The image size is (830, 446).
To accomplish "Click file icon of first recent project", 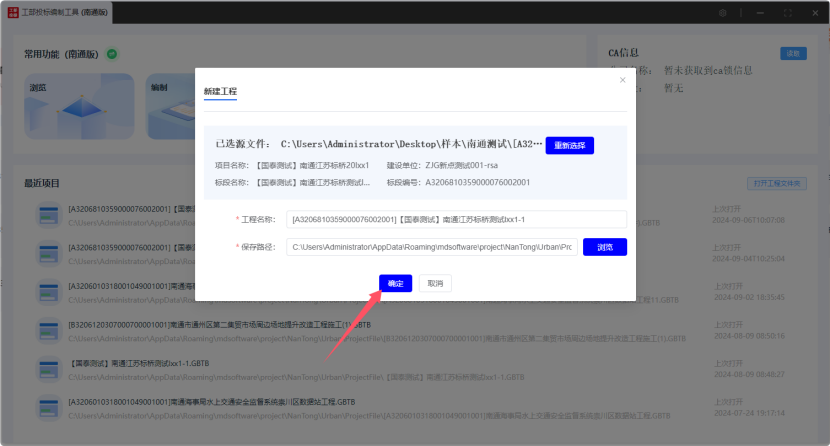I will pyautogui.click(x=49, y=214).
